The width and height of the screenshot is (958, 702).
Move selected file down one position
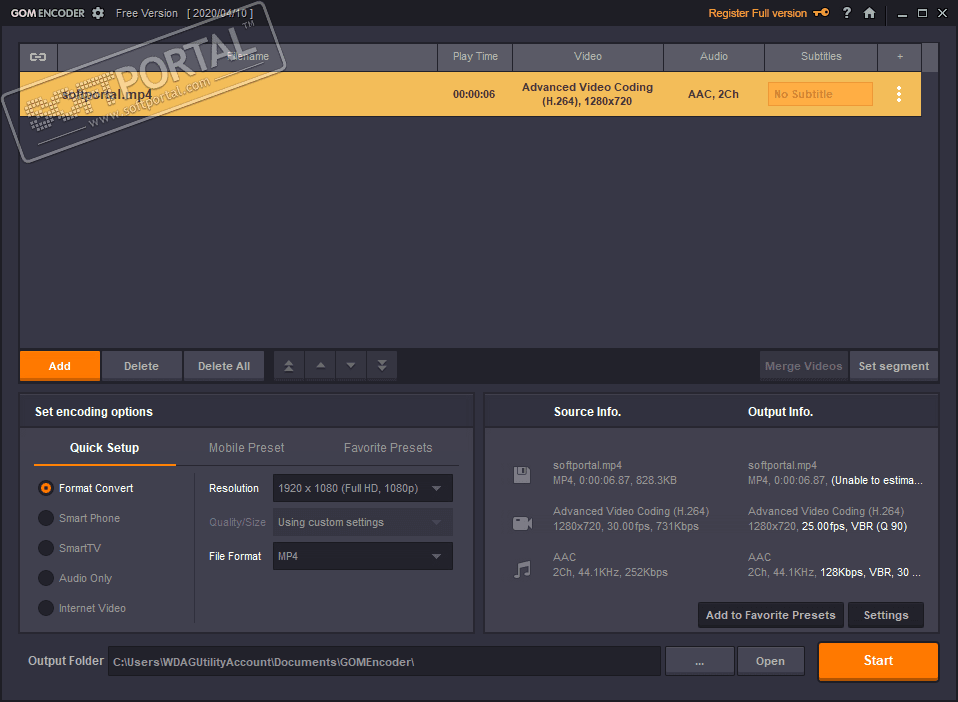point(351,366)
